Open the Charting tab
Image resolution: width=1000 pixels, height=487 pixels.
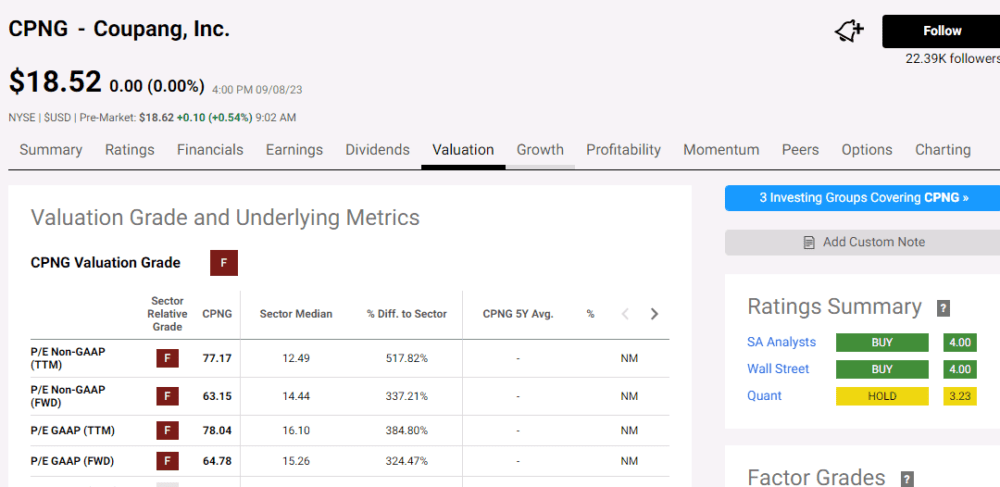point(943,150)
